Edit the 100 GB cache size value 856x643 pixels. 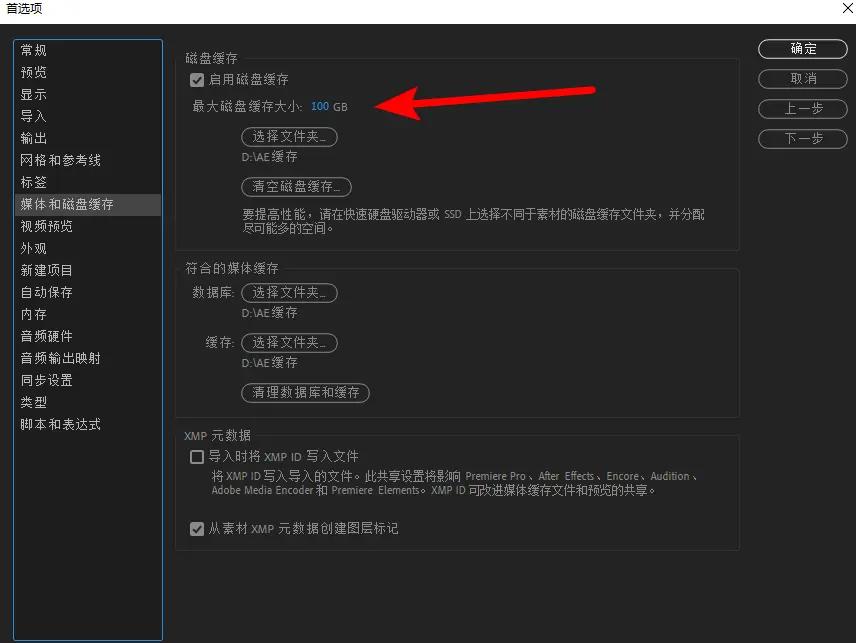tap(320, 105)
